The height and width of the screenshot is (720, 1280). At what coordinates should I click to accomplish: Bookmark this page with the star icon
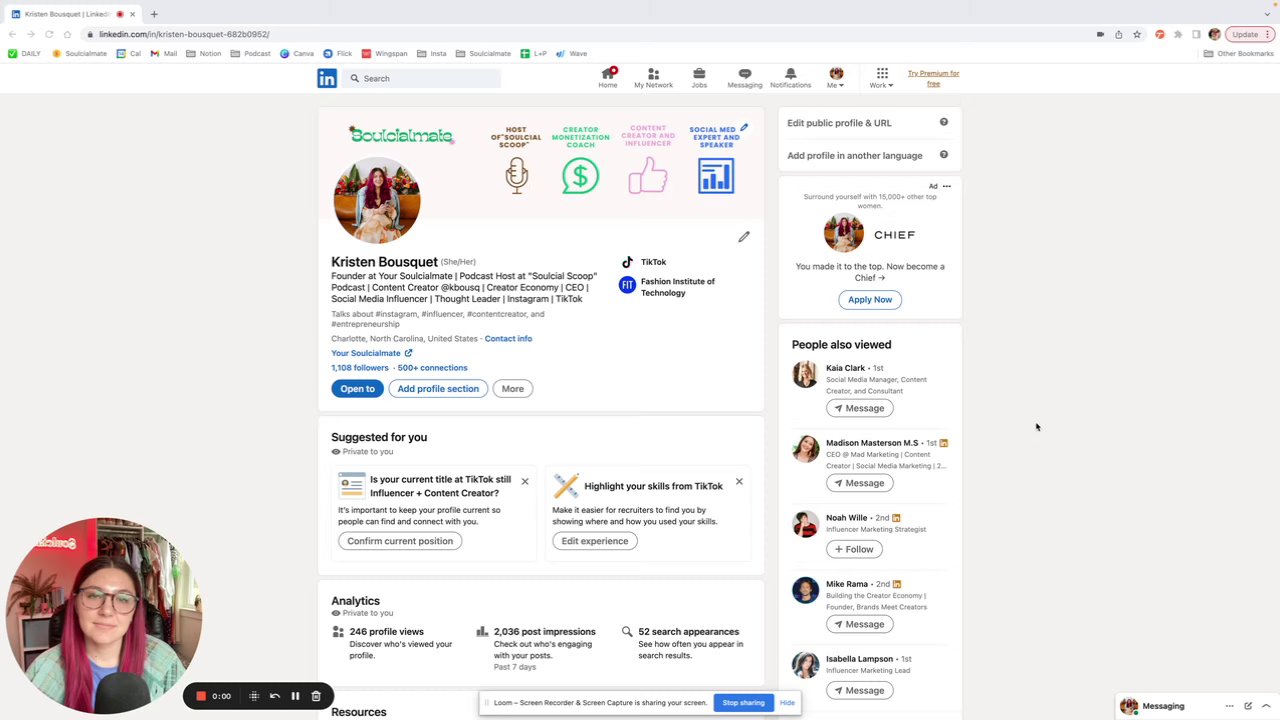[1137, 34]
